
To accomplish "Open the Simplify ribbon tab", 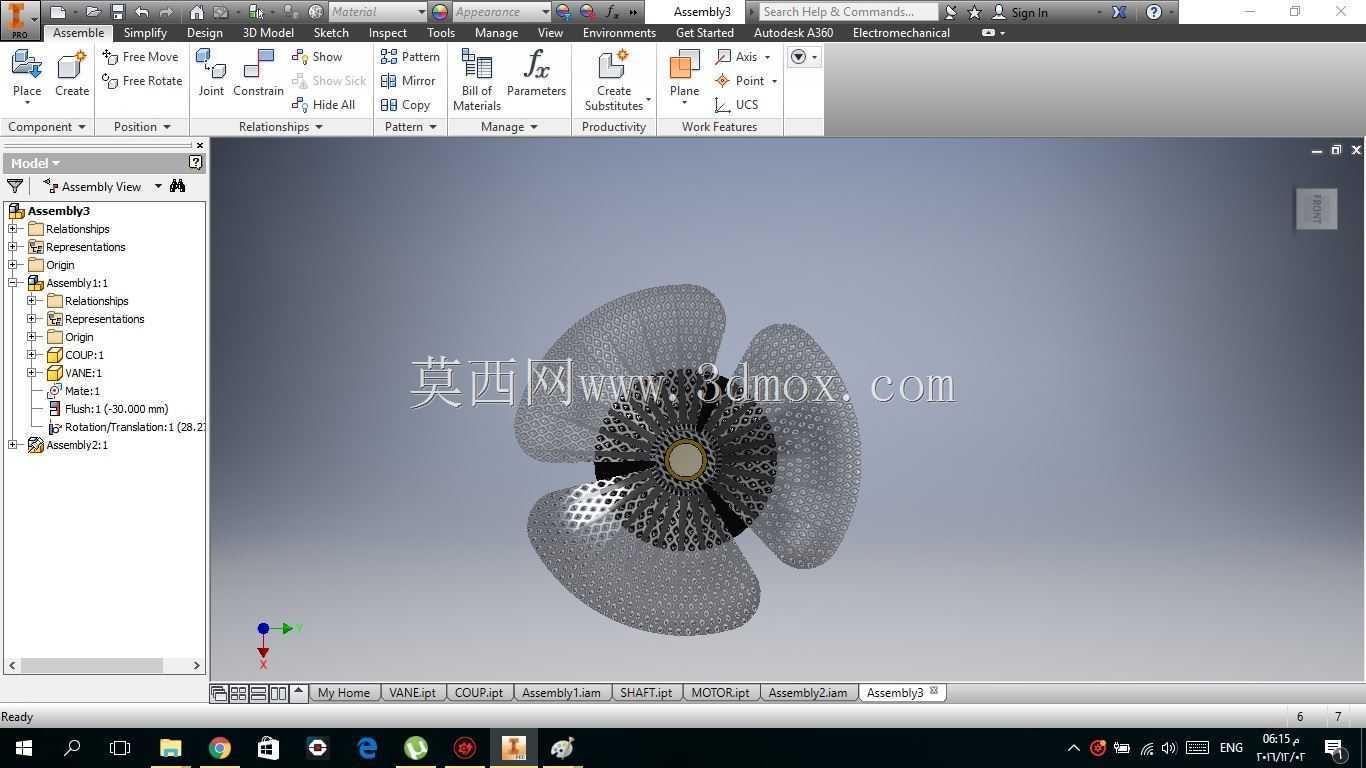I will pos(145,32).
